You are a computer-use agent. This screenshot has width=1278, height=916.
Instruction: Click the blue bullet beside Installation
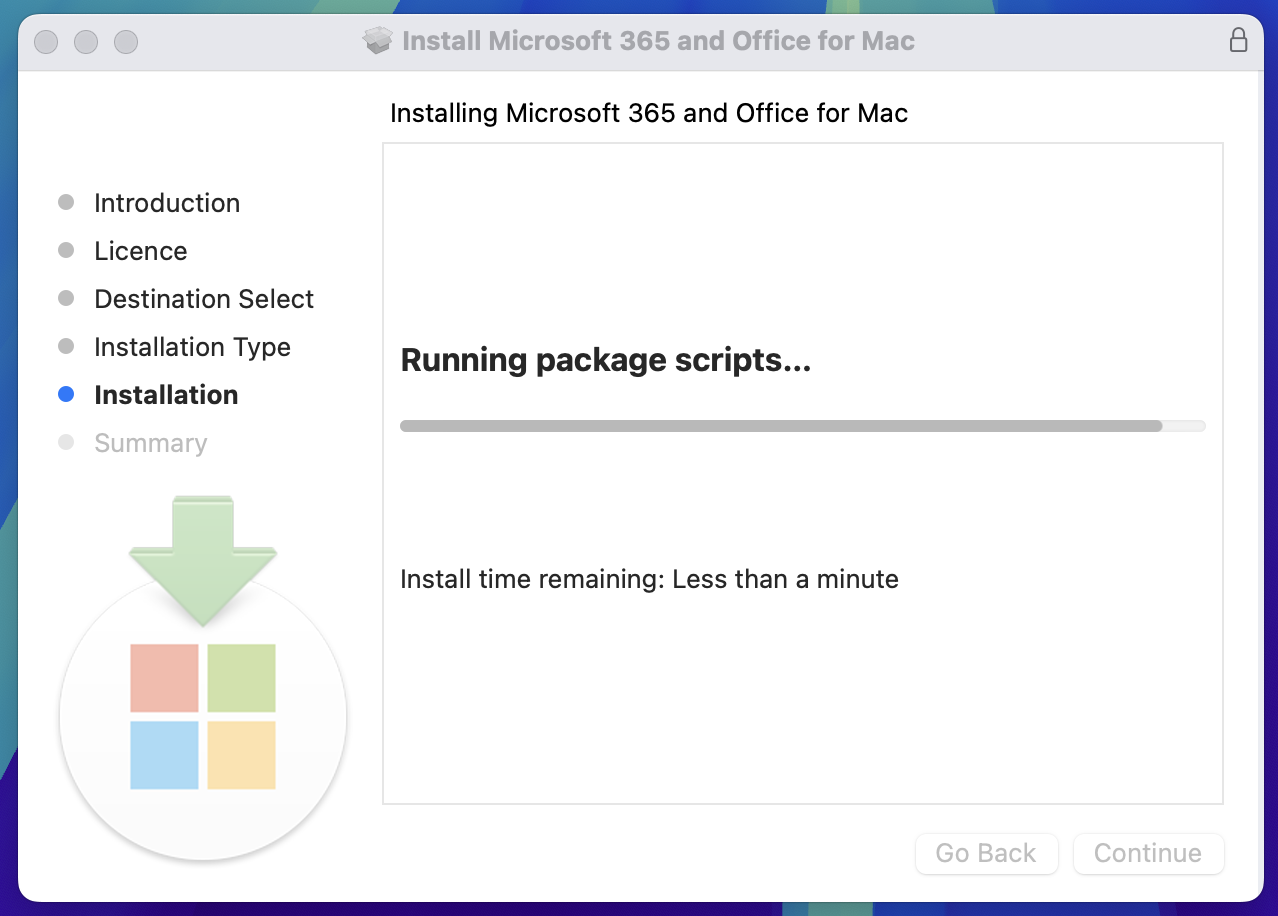66,395
